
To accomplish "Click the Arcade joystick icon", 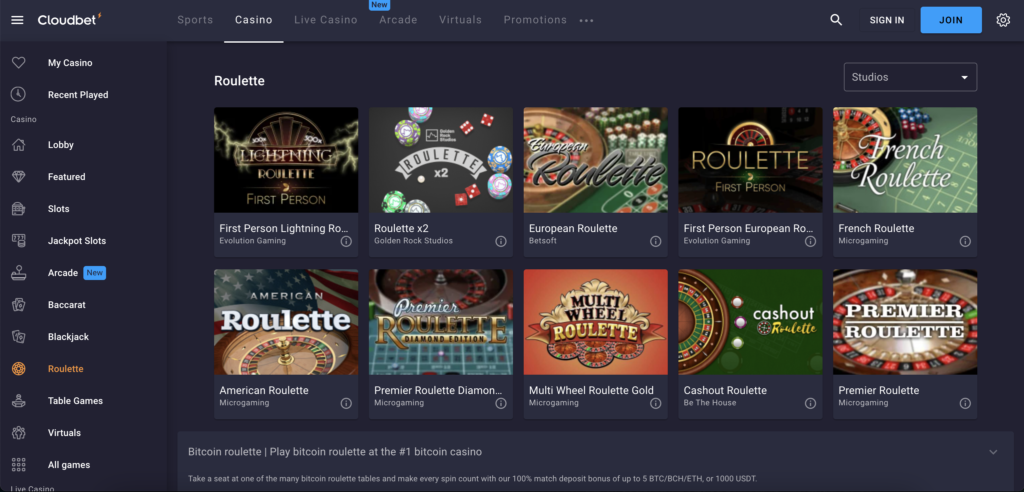I will (x=18, y=273).
